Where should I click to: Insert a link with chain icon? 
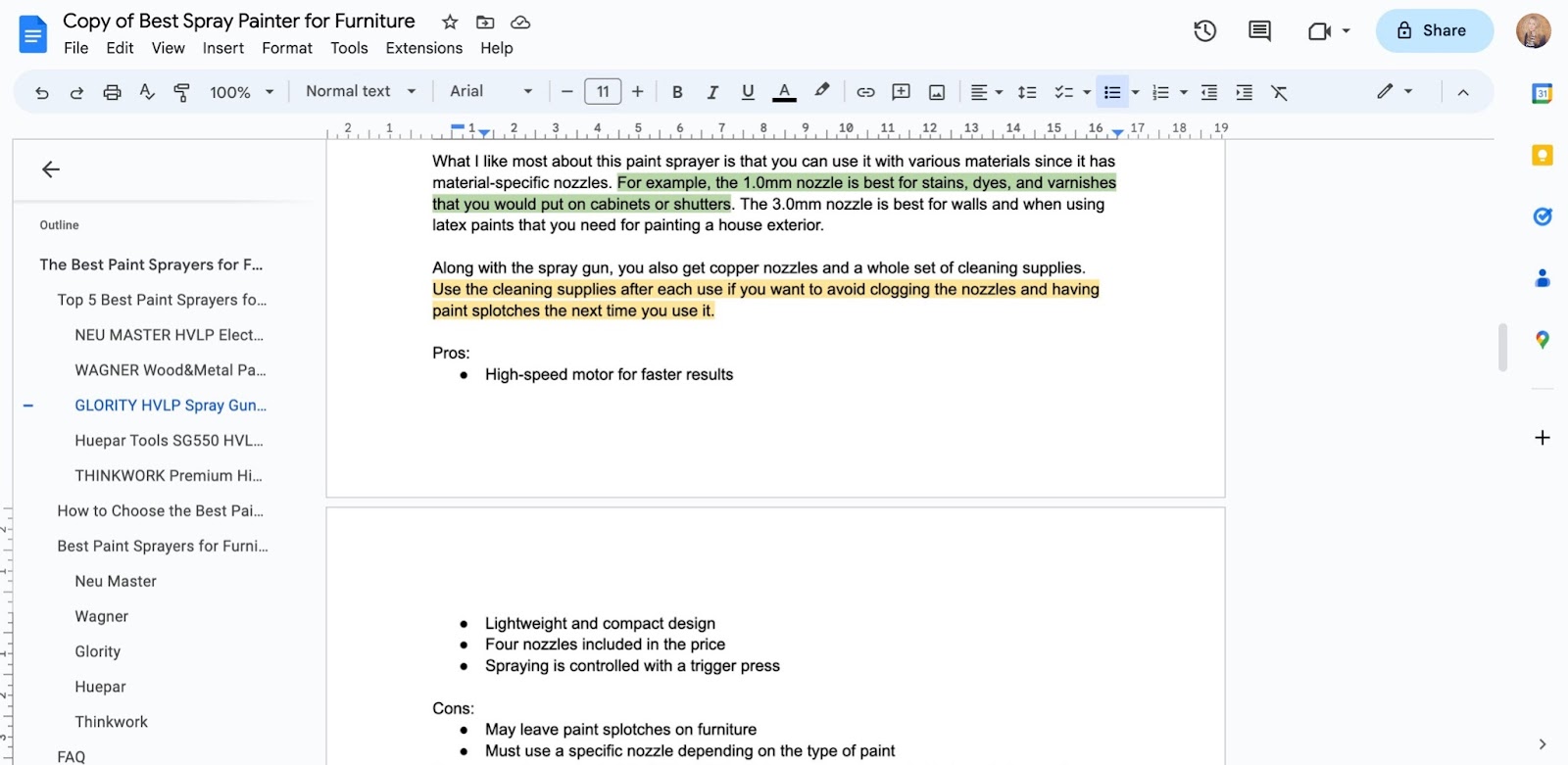[865, 92]
